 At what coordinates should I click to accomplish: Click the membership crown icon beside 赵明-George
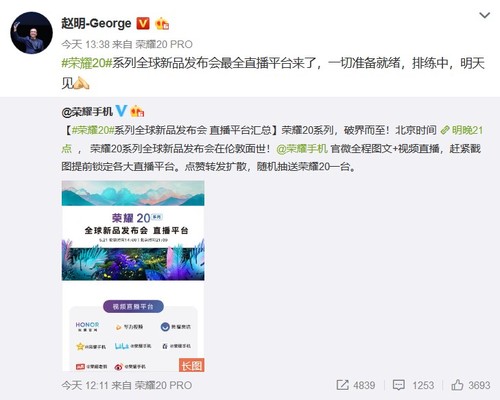pos(162,24)
